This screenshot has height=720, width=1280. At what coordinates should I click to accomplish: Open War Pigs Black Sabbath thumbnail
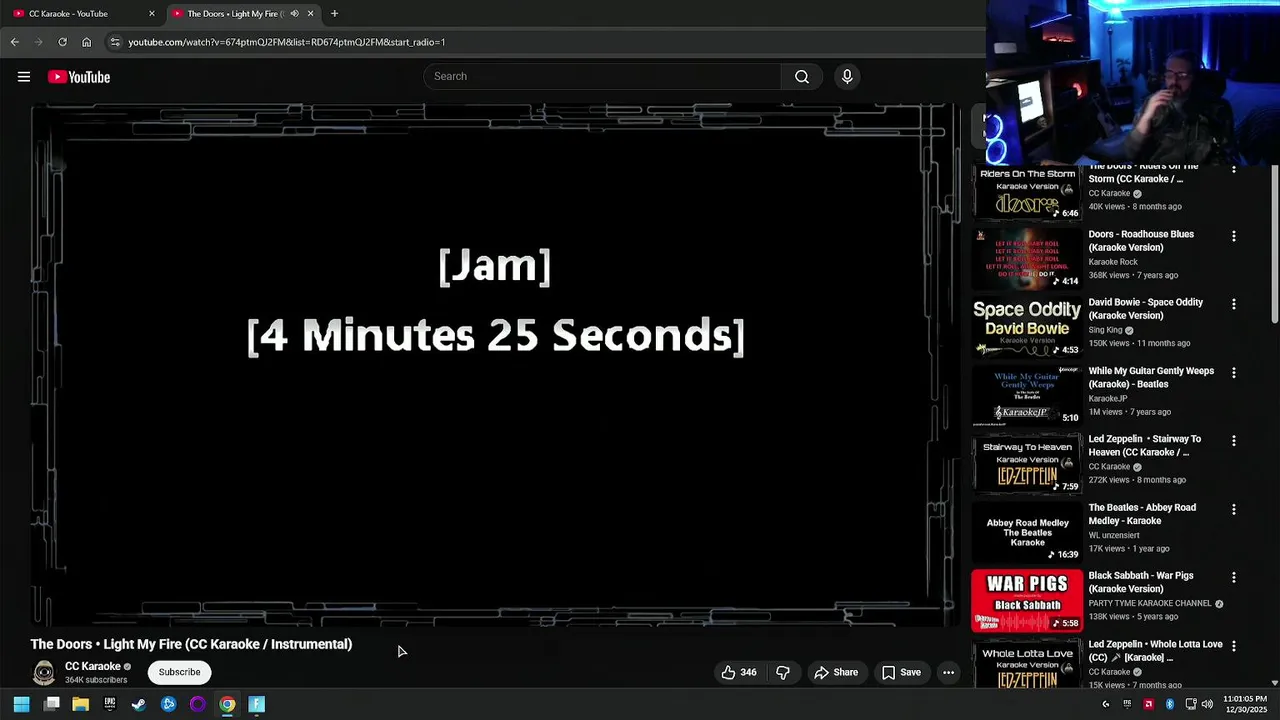coord(1027,601)
